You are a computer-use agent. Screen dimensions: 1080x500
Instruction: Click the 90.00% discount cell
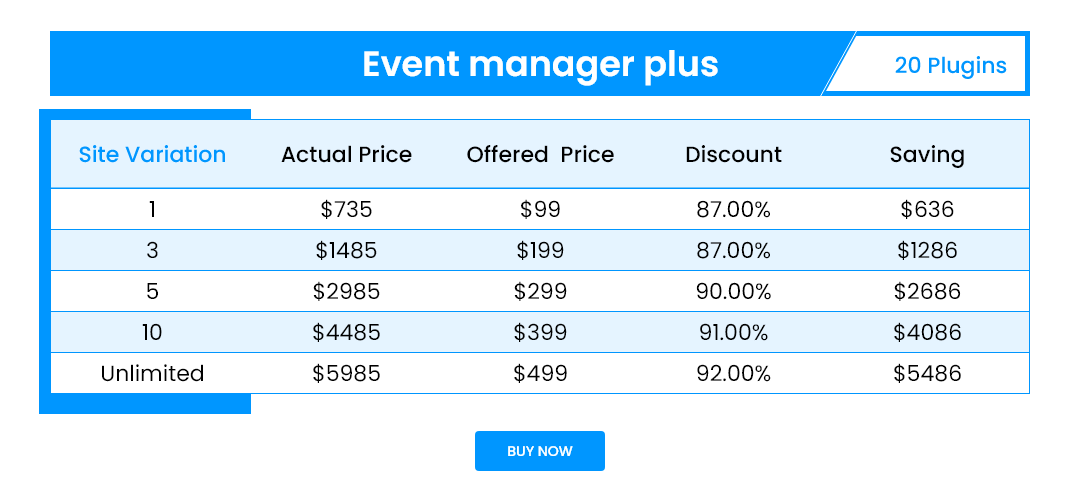click(733, 291)
